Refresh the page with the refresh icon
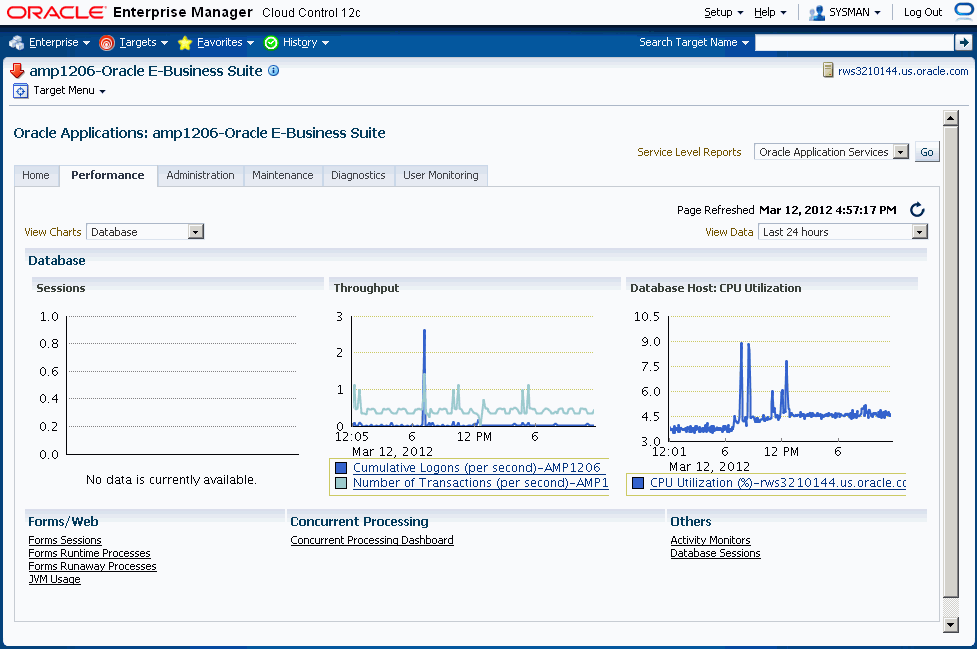977x649 pixels. point(917,210)
